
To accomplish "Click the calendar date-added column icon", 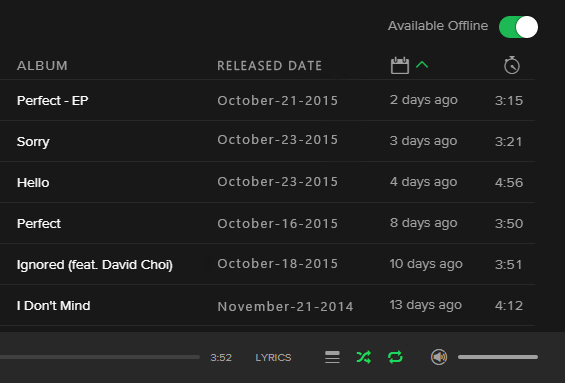I will tap(400, 65).
